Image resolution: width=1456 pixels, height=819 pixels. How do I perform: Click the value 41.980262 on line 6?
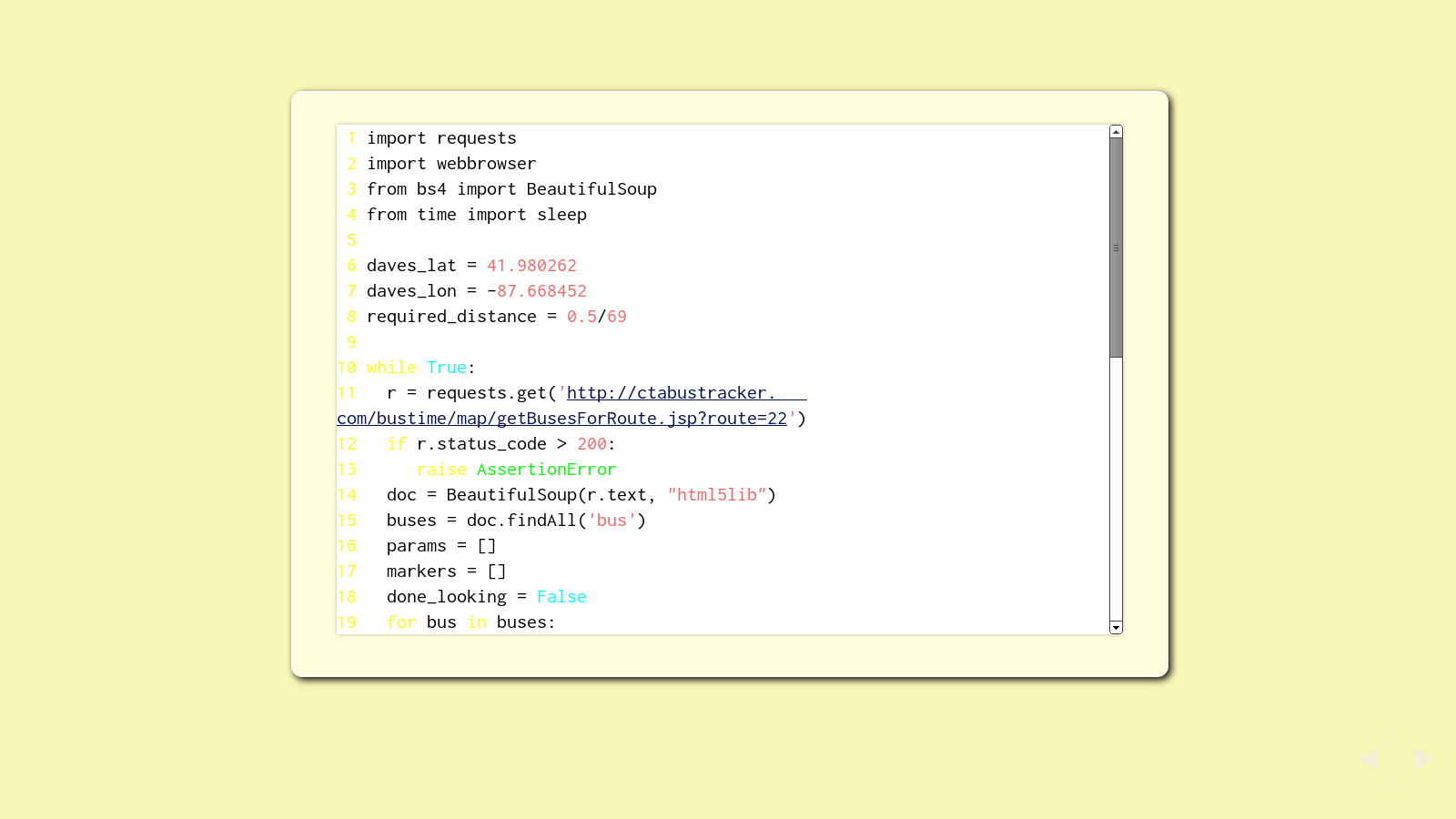(x=531, y=266)
